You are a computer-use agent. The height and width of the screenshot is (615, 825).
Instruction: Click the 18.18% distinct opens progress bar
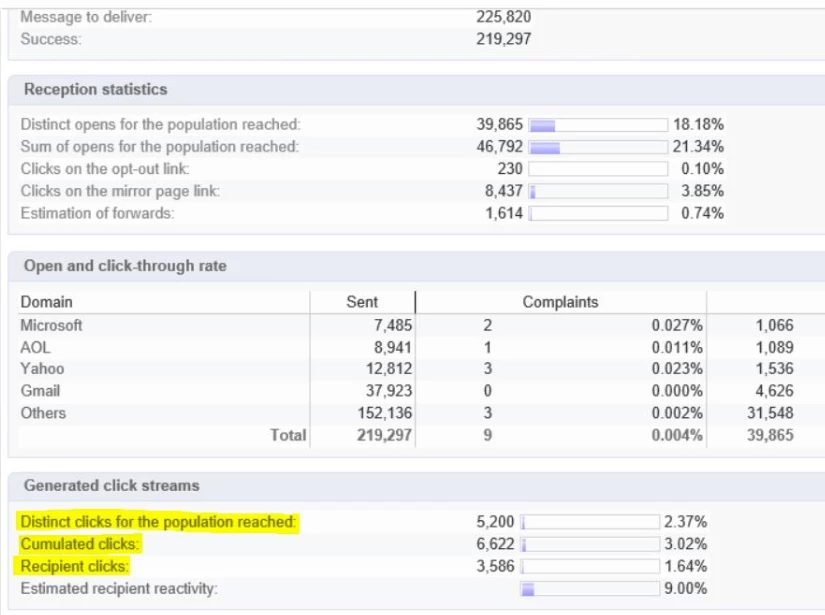598,125
